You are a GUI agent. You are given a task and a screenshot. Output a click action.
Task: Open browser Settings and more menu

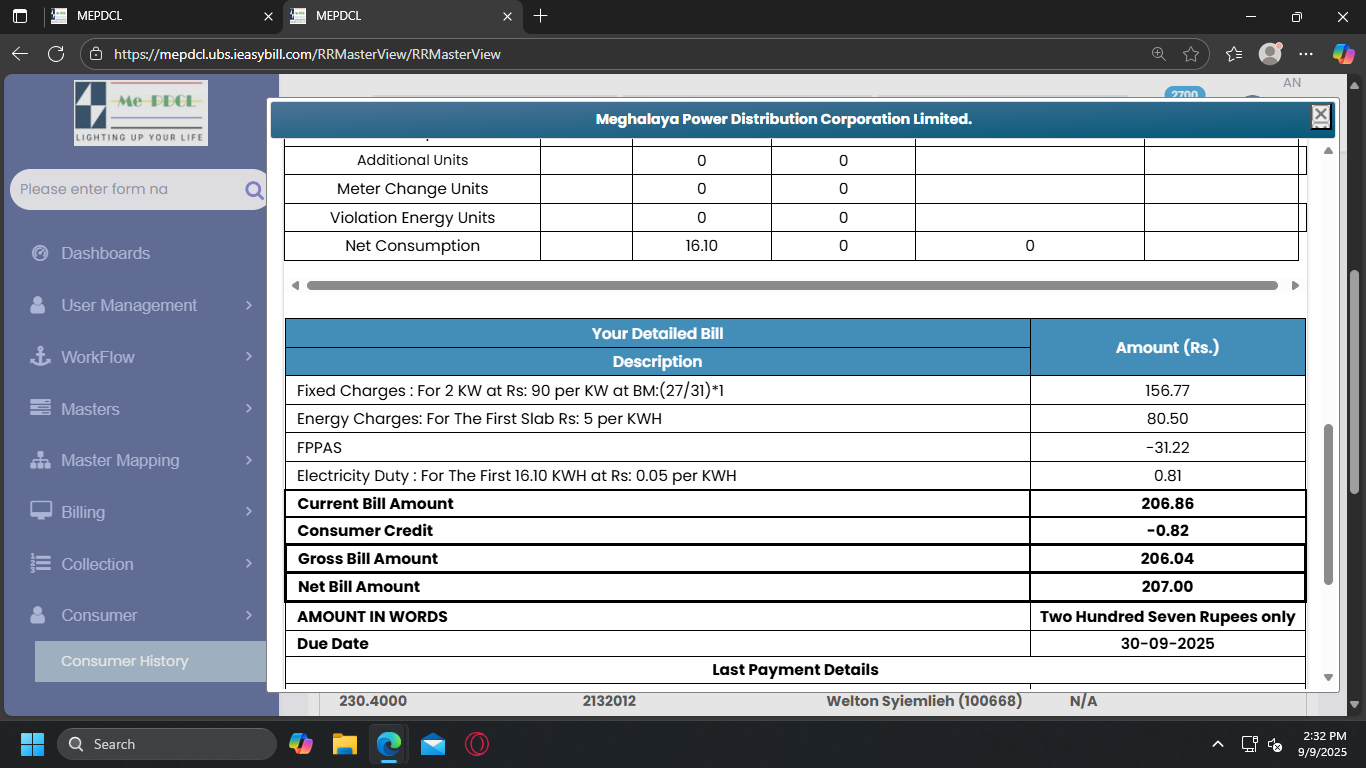[1306, 54]
